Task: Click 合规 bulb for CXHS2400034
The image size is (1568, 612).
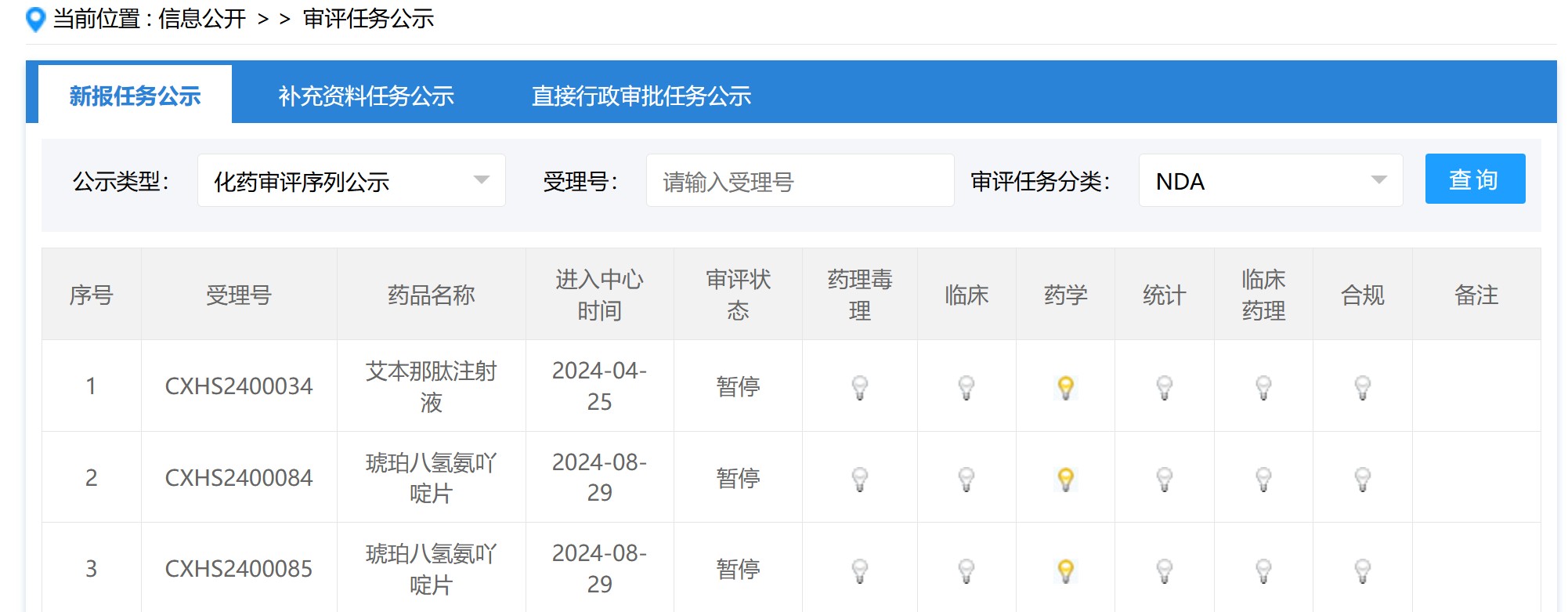Action: pos(1363,387)
